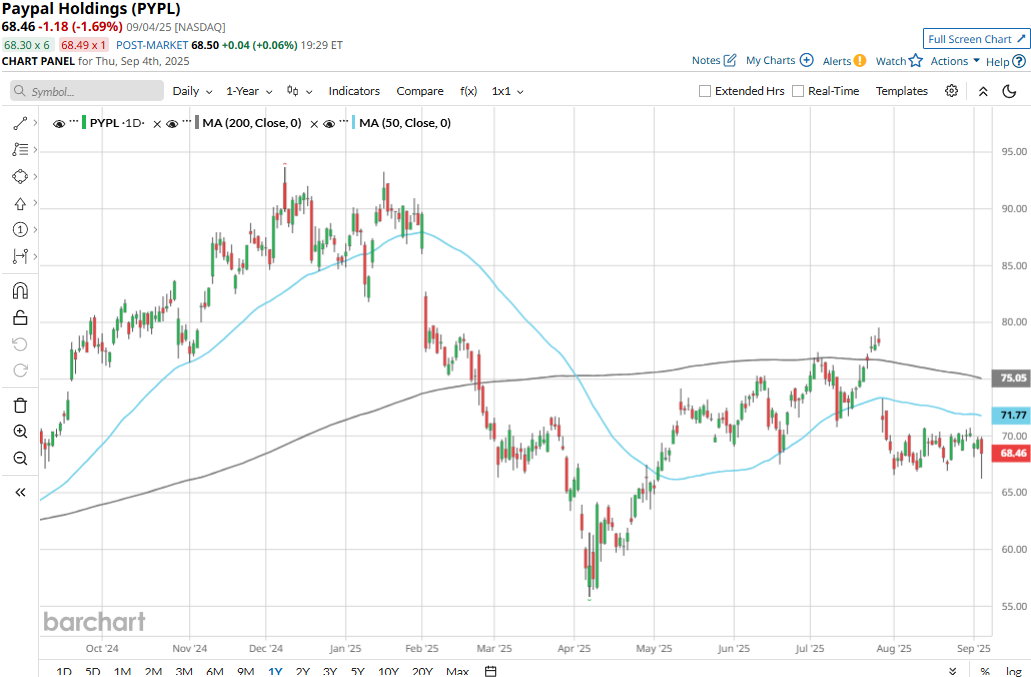Remove the PYPL 1D series
This screenshot has height=677, width=1031.
[157, 124]
